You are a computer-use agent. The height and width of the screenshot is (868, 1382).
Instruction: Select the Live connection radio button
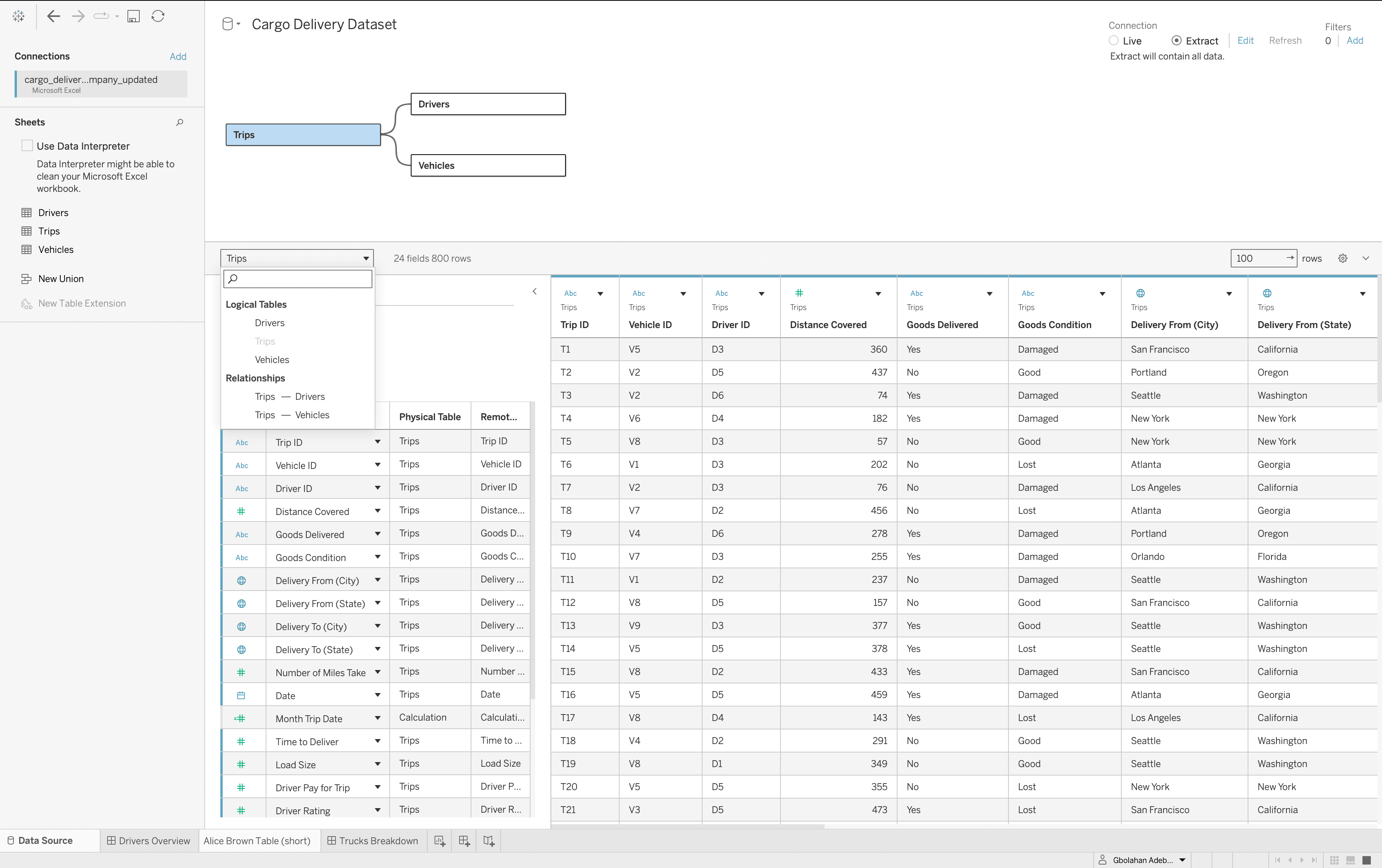pos(1113,41)
